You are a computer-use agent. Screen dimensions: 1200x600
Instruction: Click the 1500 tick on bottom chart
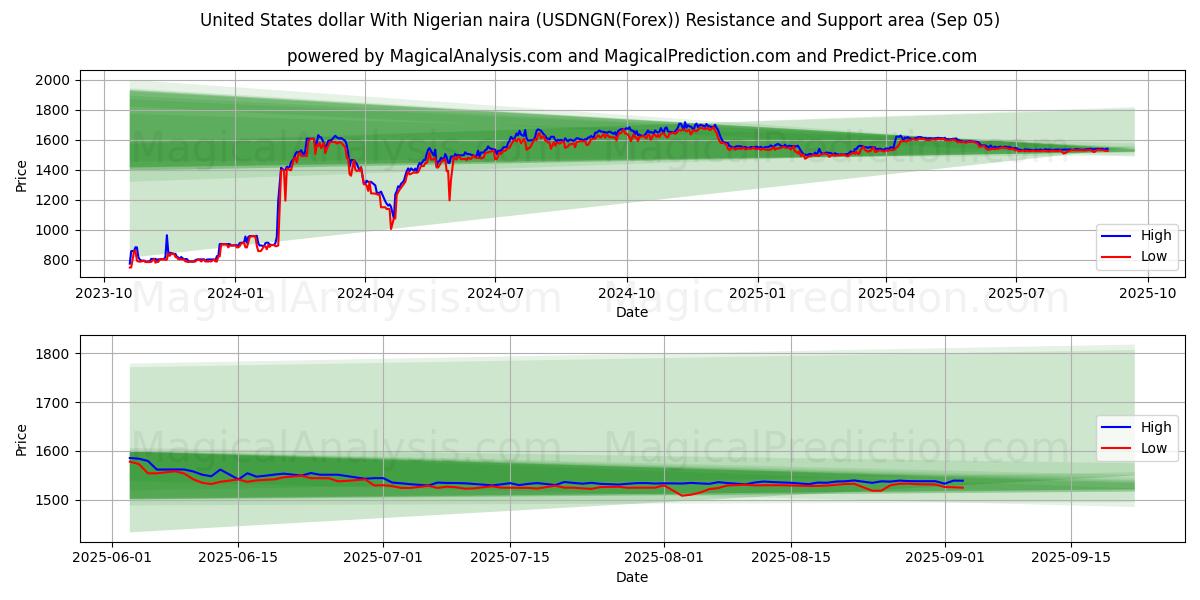[52, 500]
